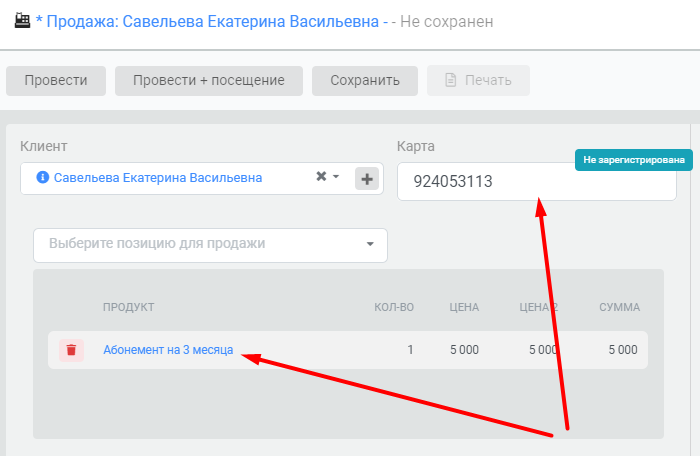
Task: Click the КОЛ-ВО column header
Action: [x=394, y=307]
